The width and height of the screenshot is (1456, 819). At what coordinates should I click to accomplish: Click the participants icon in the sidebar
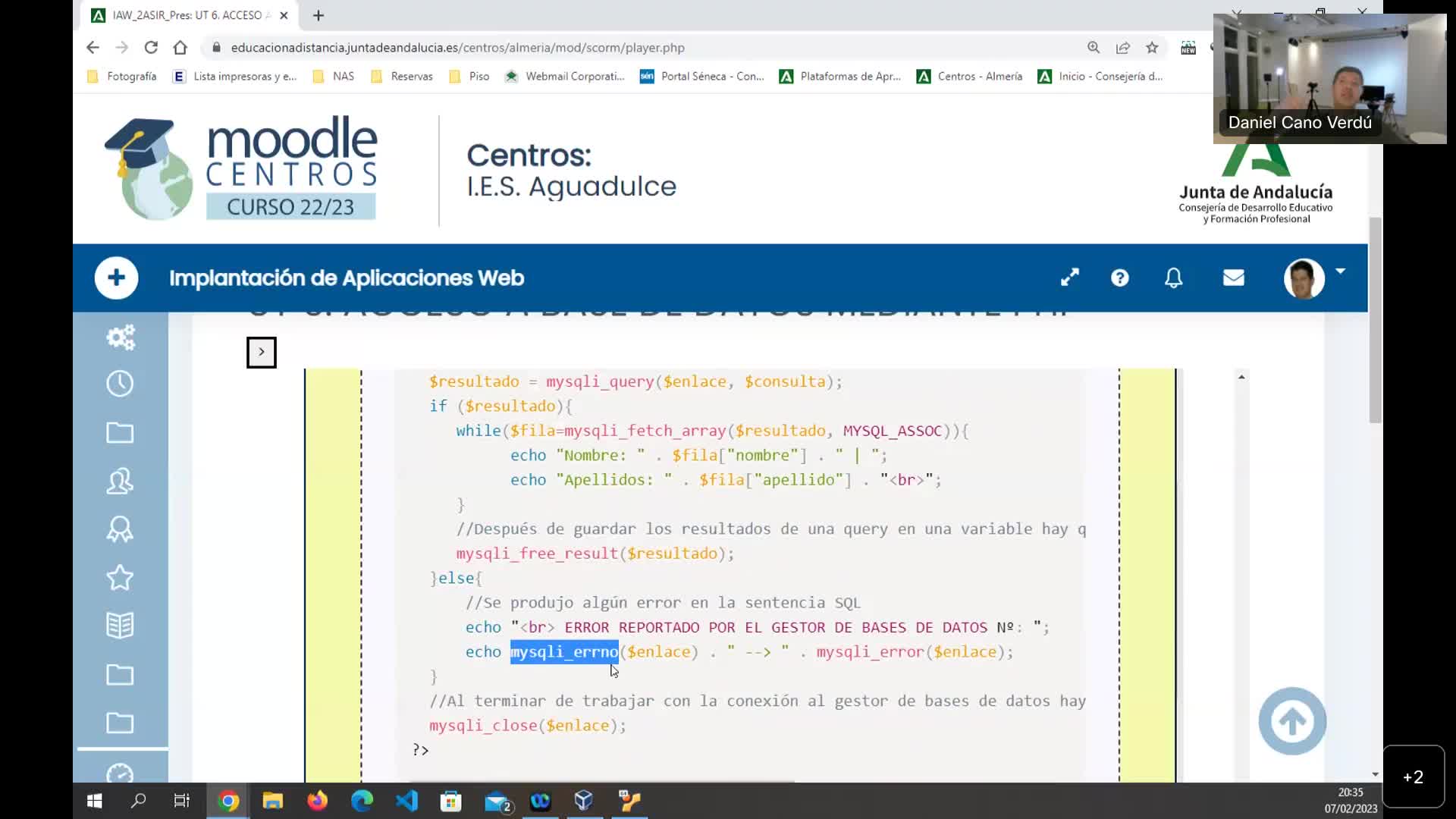(120, 481)
